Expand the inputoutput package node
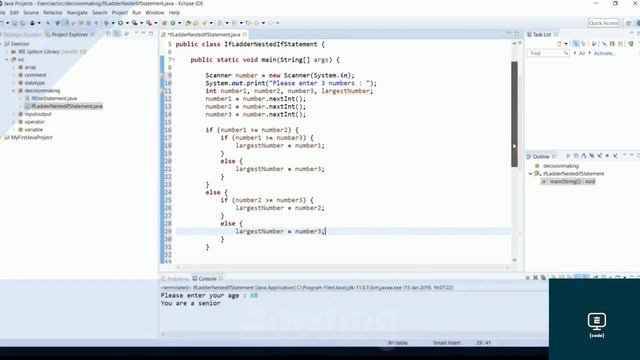The image size is (640, 360). [14, 114]
